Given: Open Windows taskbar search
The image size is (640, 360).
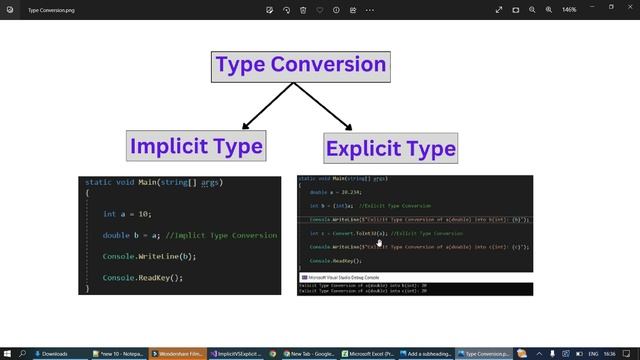Looking at the screenshot, I should click(22, 354).
